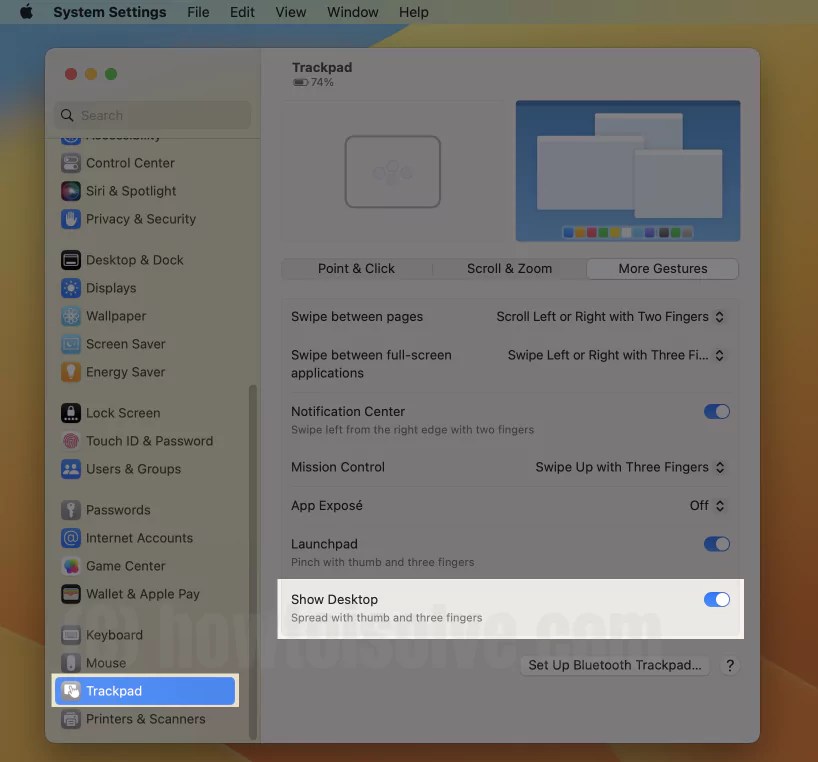Image resolution: width=818 pixels, height=762 pixels.
Task: Click Set Up Bluetooth Trackpad
Action: 613,665
